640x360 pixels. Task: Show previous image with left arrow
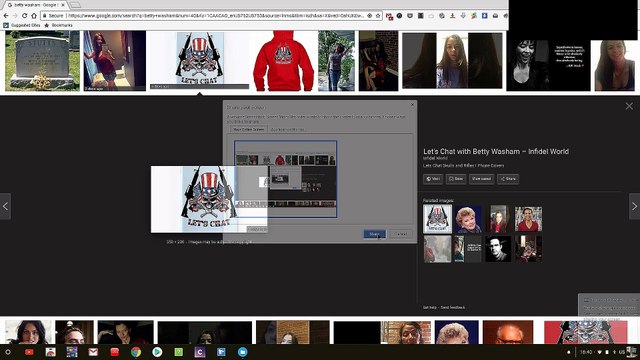point(5,206)
